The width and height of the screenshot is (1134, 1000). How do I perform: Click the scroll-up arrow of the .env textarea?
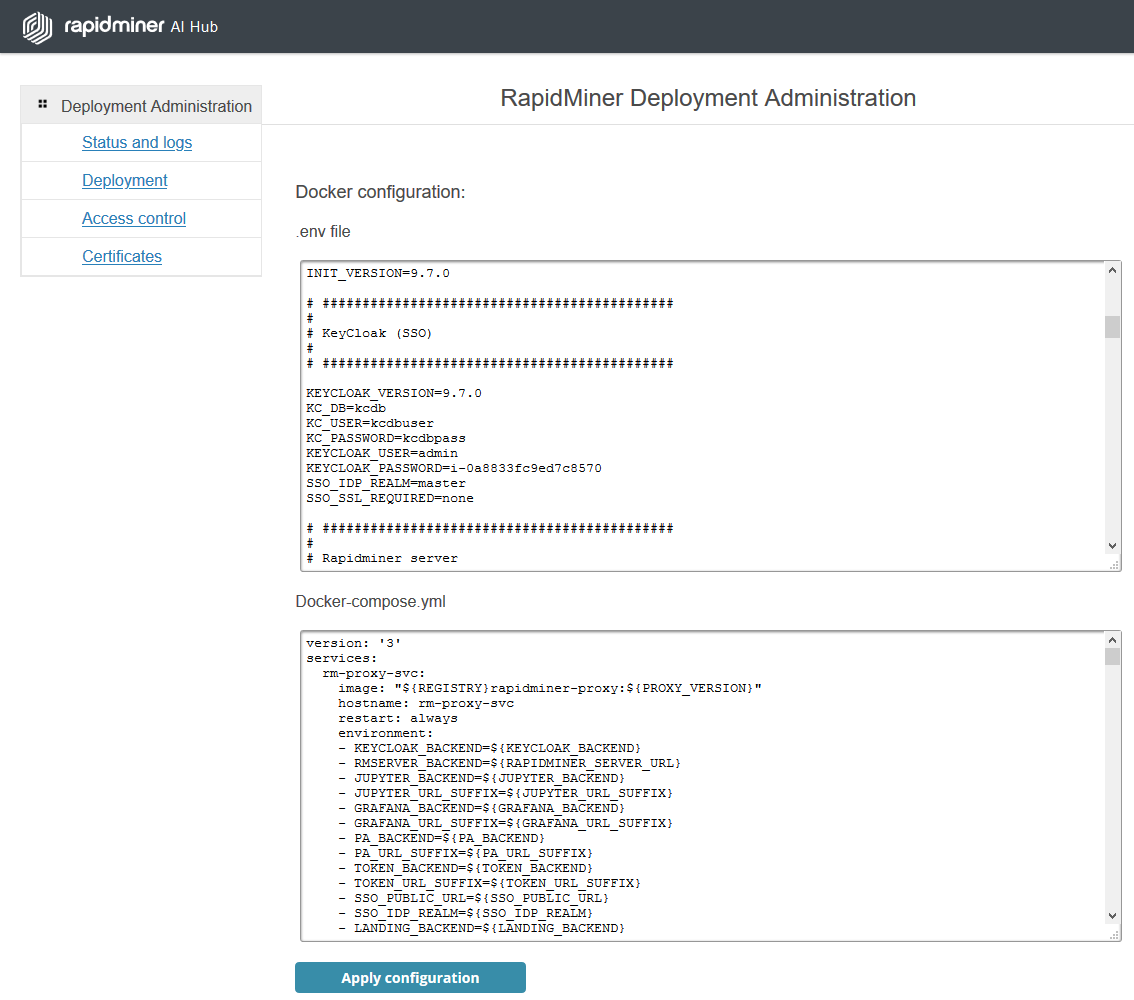(x=1112, y=269)
